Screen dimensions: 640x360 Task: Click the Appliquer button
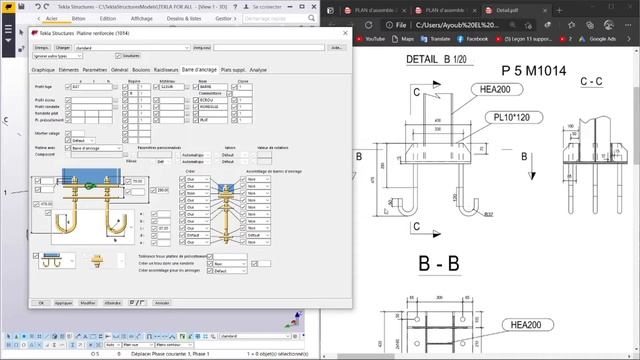click(x=63, y=303)
